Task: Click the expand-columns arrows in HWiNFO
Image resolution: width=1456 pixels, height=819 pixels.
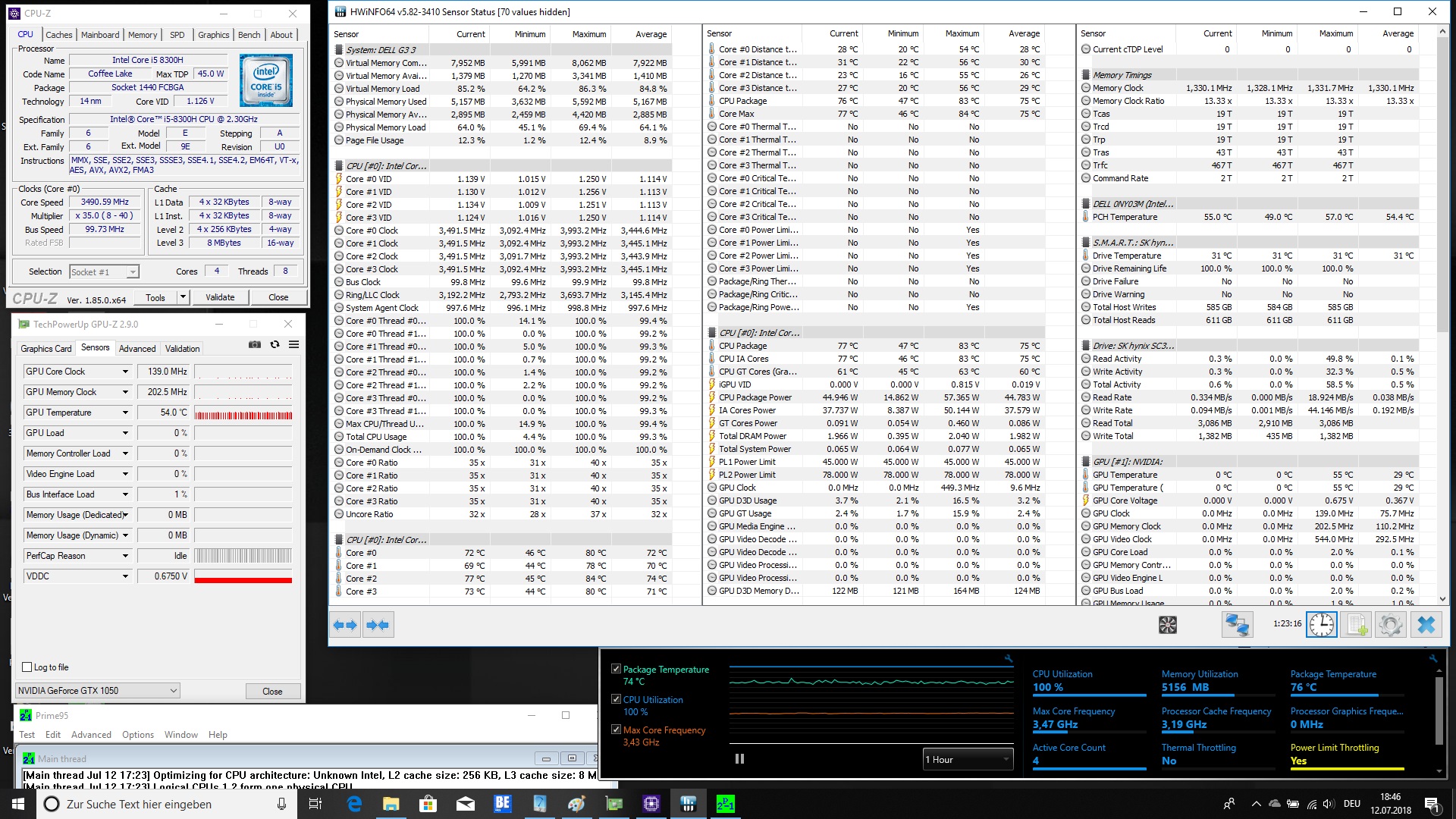Action: (345, 625)
